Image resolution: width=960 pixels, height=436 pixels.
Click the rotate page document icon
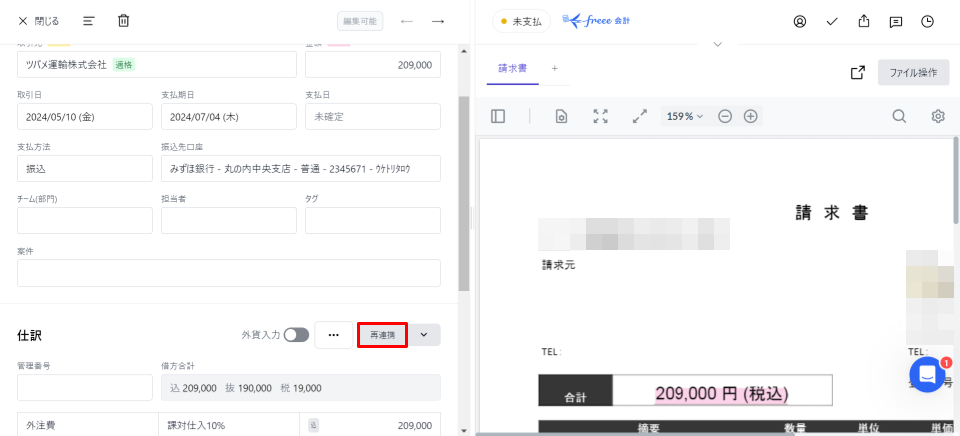pos(561,116)
